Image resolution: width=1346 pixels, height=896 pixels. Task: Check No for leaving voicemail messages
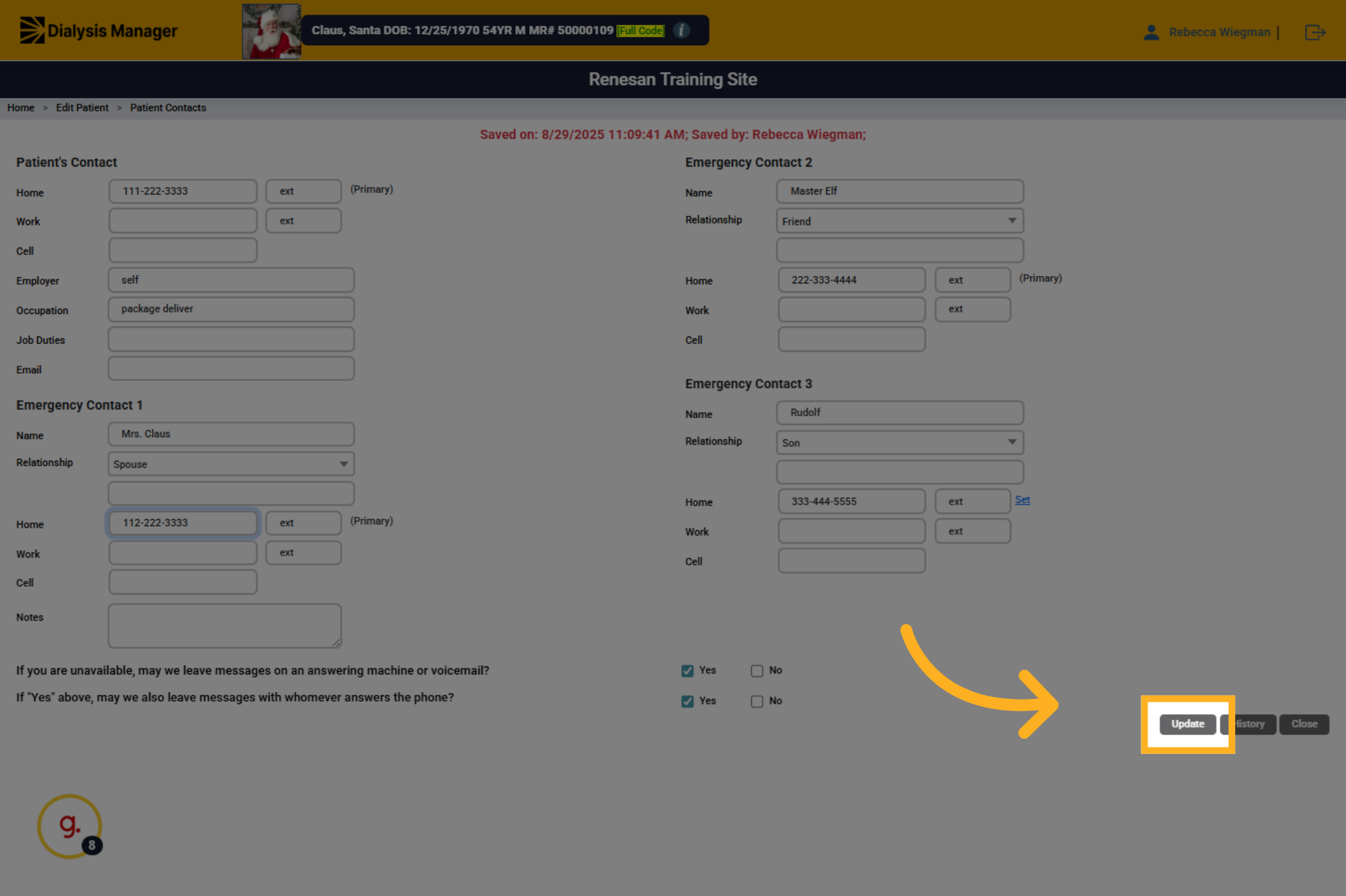tap(756, 671)
